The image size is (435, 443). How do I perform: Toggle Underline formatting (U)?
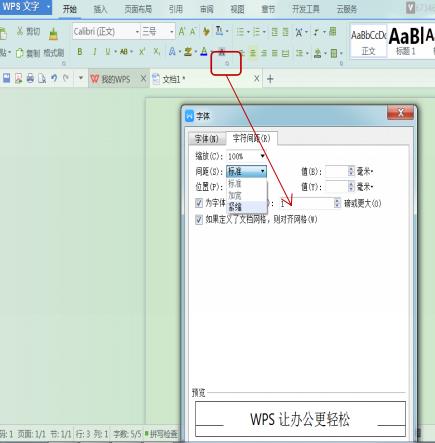coord(108,52)
